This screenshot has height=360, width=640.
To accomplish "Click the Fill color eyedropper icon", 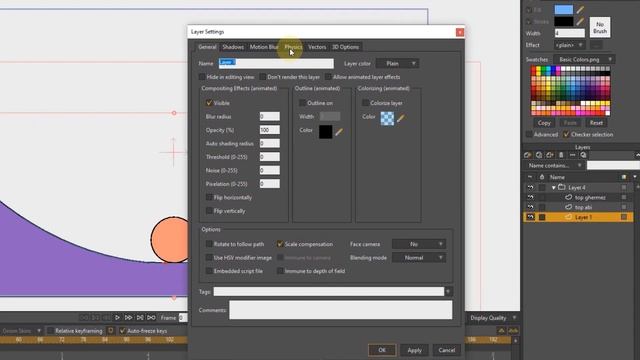I will point(580,9).
